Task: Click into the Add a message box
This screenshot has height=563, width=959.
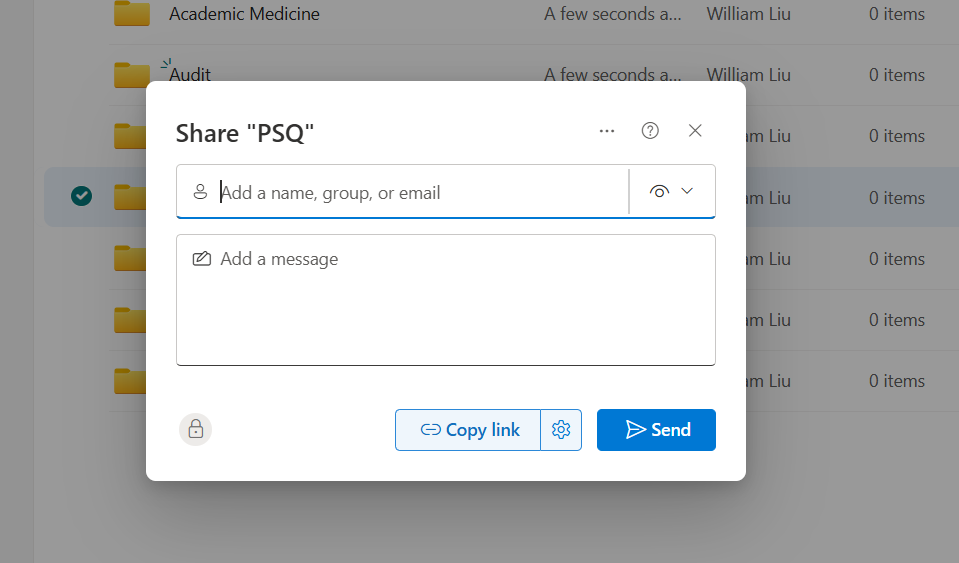Action: [445, 300]
